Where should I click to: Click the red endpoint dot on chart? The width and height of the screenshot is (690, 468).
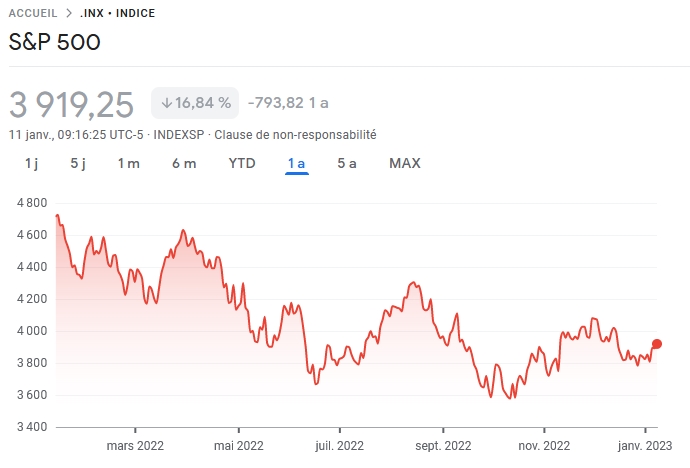[x=657, y=344]
